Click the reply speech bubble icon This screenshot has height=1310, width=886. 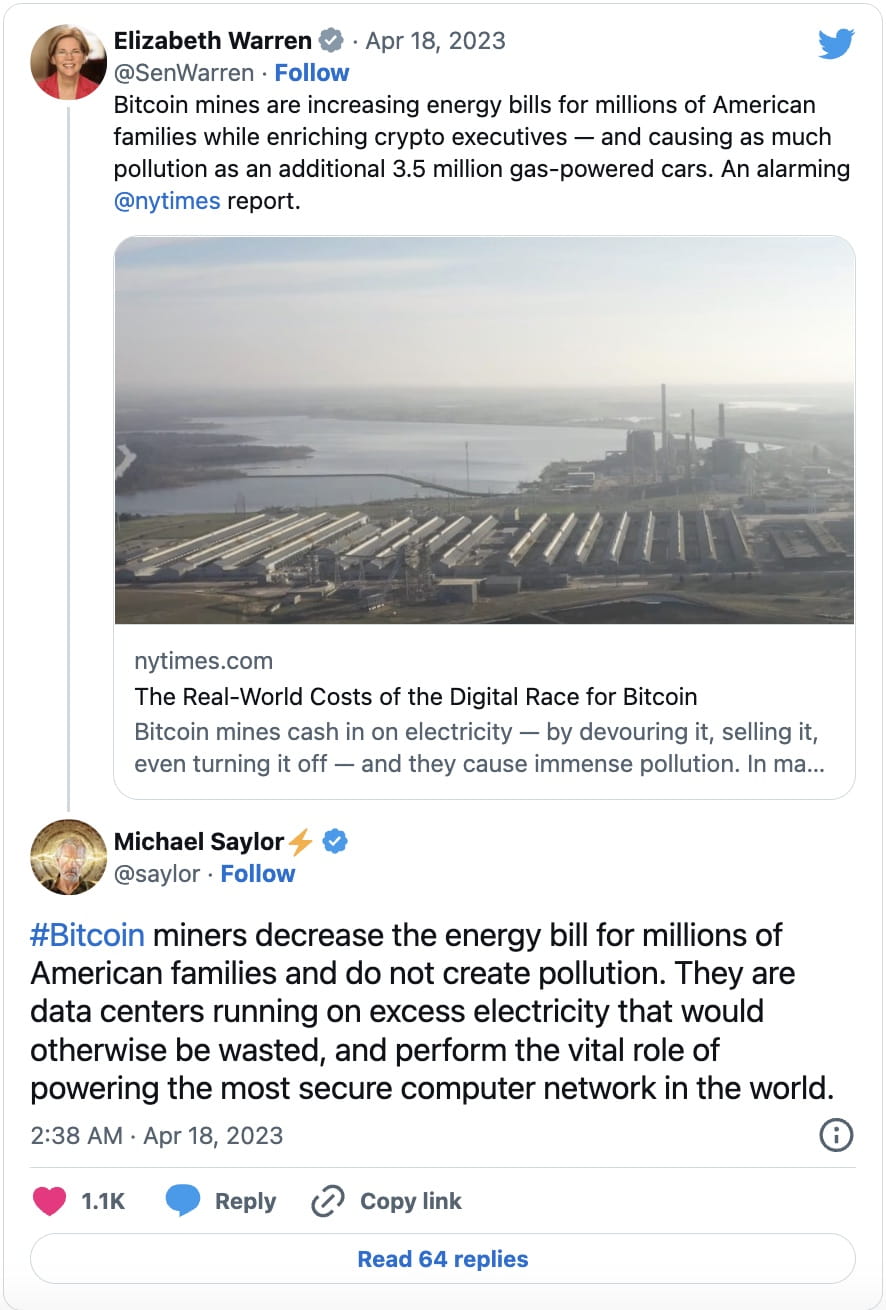tap(182, 1201)
